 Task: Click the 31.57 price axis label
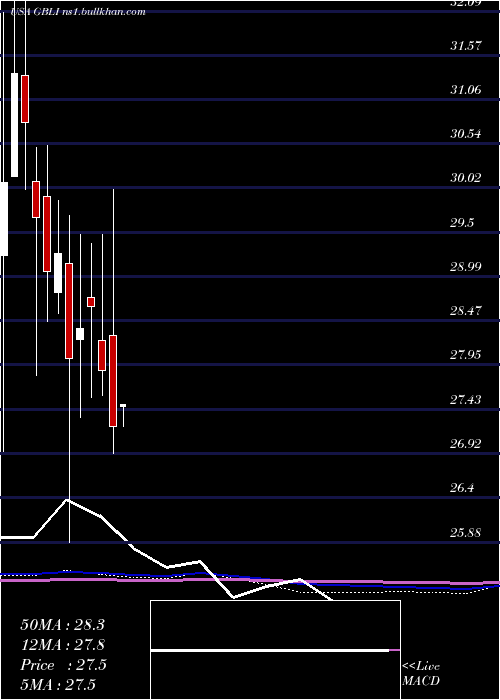click(466, 45)
